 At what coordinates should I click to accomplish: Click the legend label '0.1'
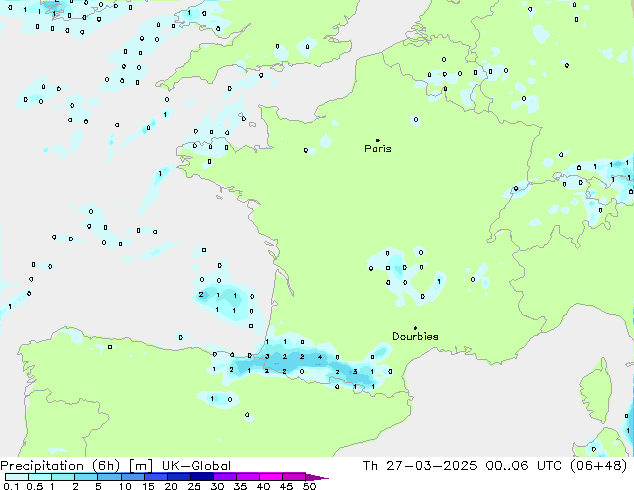[11, 486]
